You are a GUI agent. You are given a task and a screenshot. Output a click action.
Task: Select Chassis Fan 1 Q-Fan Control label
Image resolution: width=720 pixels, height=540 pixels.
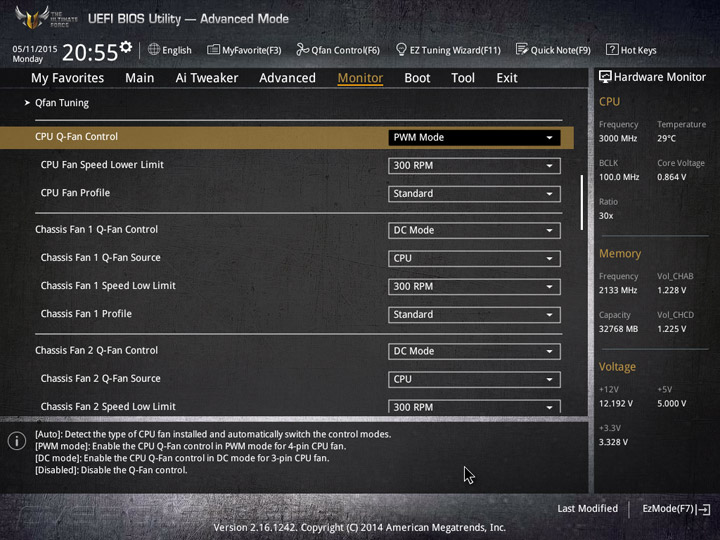[96, 230]
